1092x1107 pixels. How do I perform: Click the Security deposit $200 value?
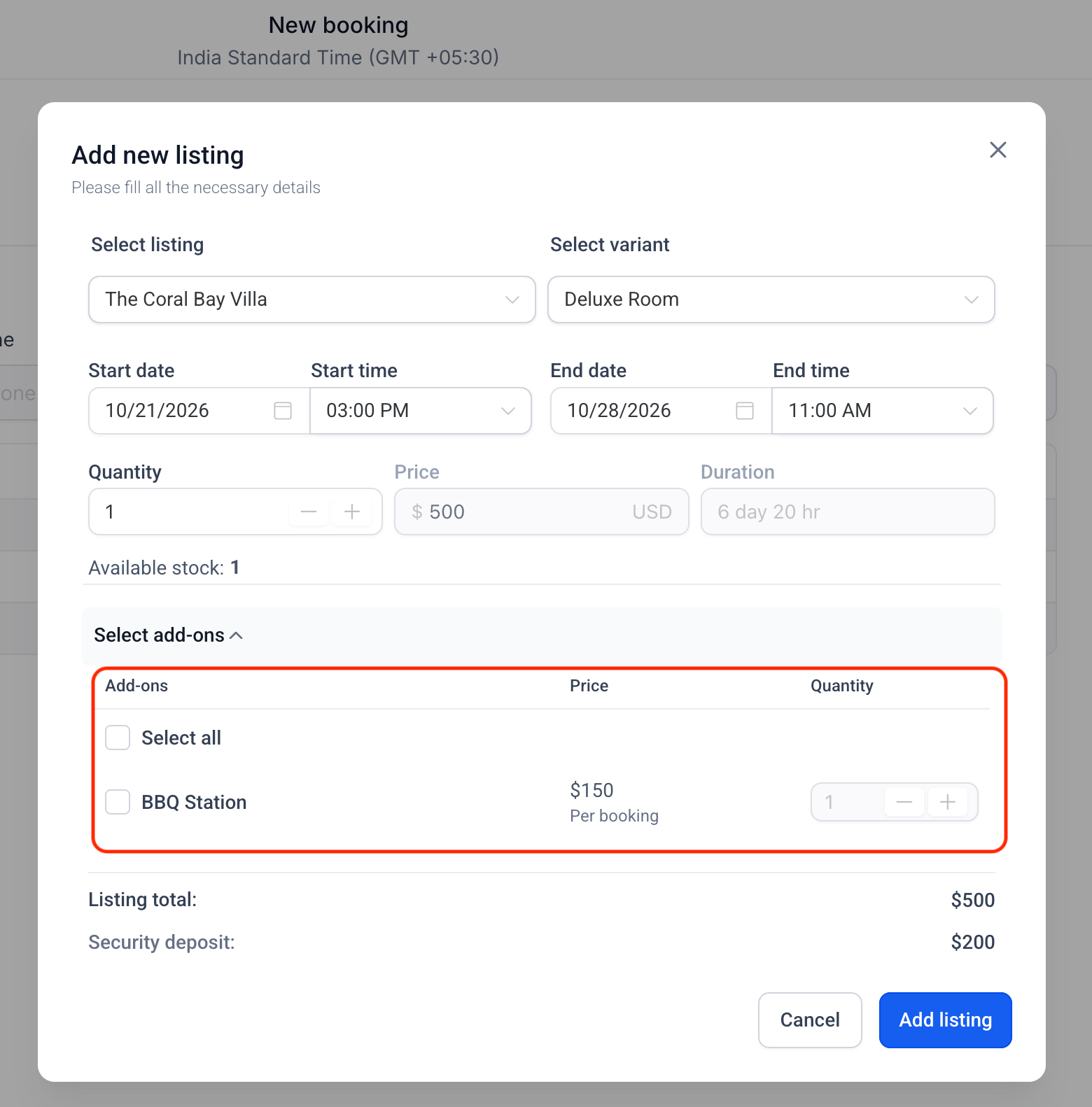tap(972, 942)
